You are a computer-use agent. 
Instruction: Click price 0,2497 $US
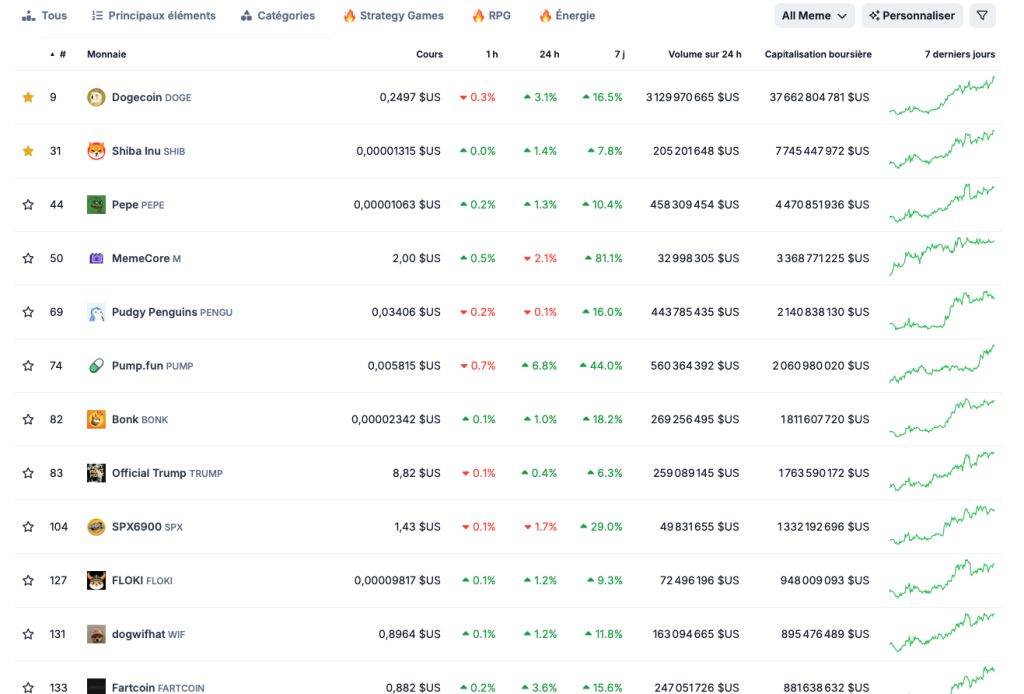(410, 97)
